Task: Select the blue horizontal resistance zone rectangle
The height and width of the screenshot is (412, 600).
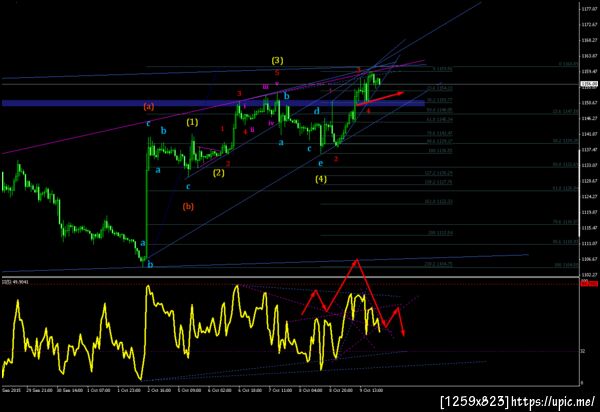Action: [214, 103]
